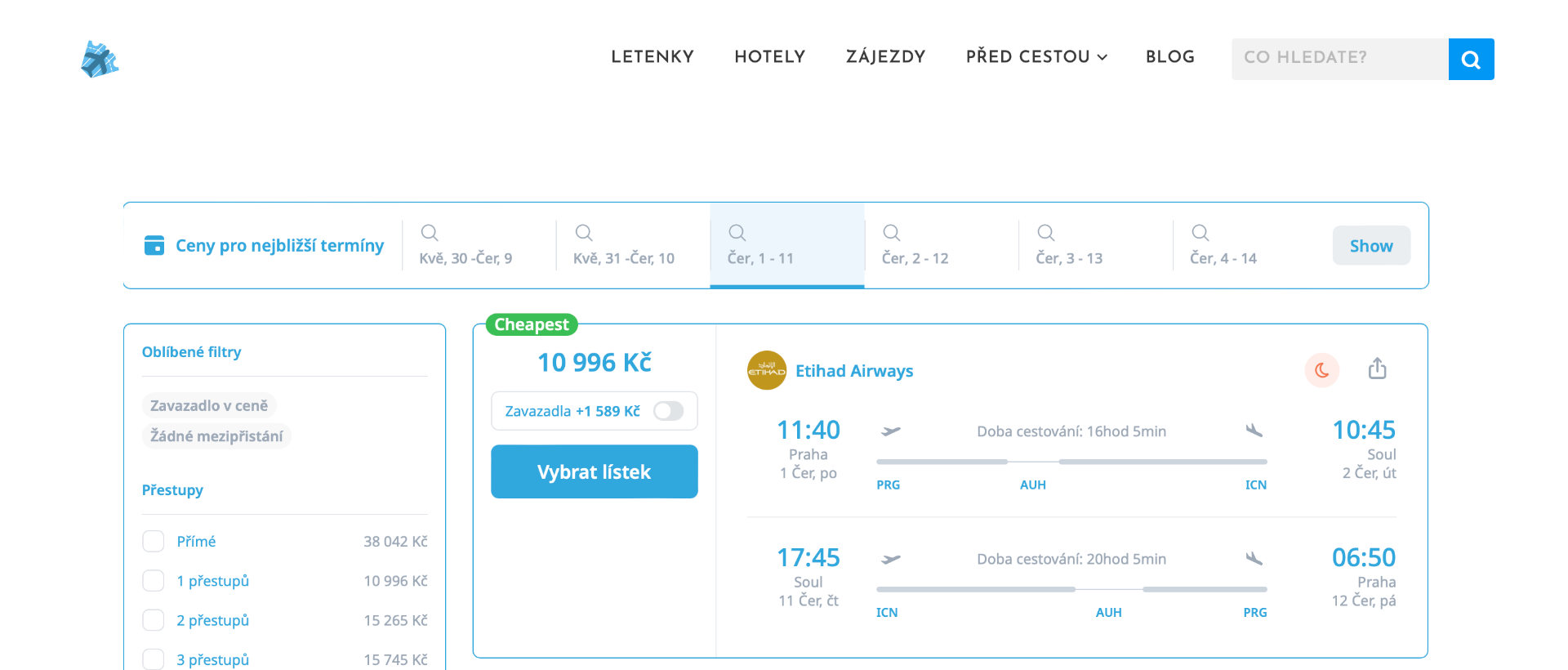Image resolution: width=1568 pixels, height=670 pixels.
Task: Check the Přímé flights checkbox
Action: point(154,542)
